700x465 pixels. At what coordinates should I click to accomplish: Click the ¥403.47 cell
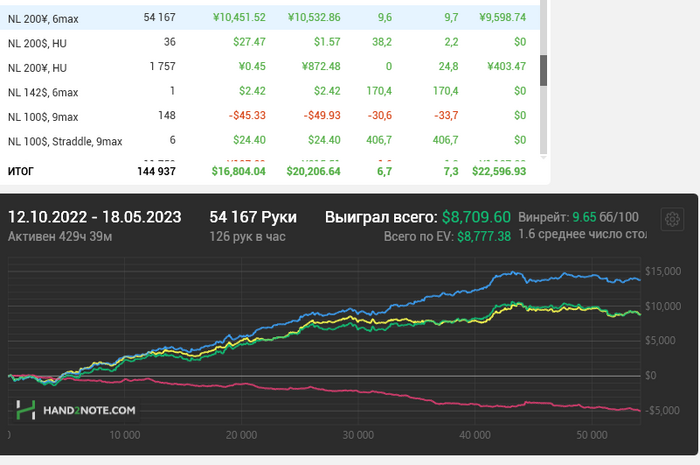[x=506, y=66]
